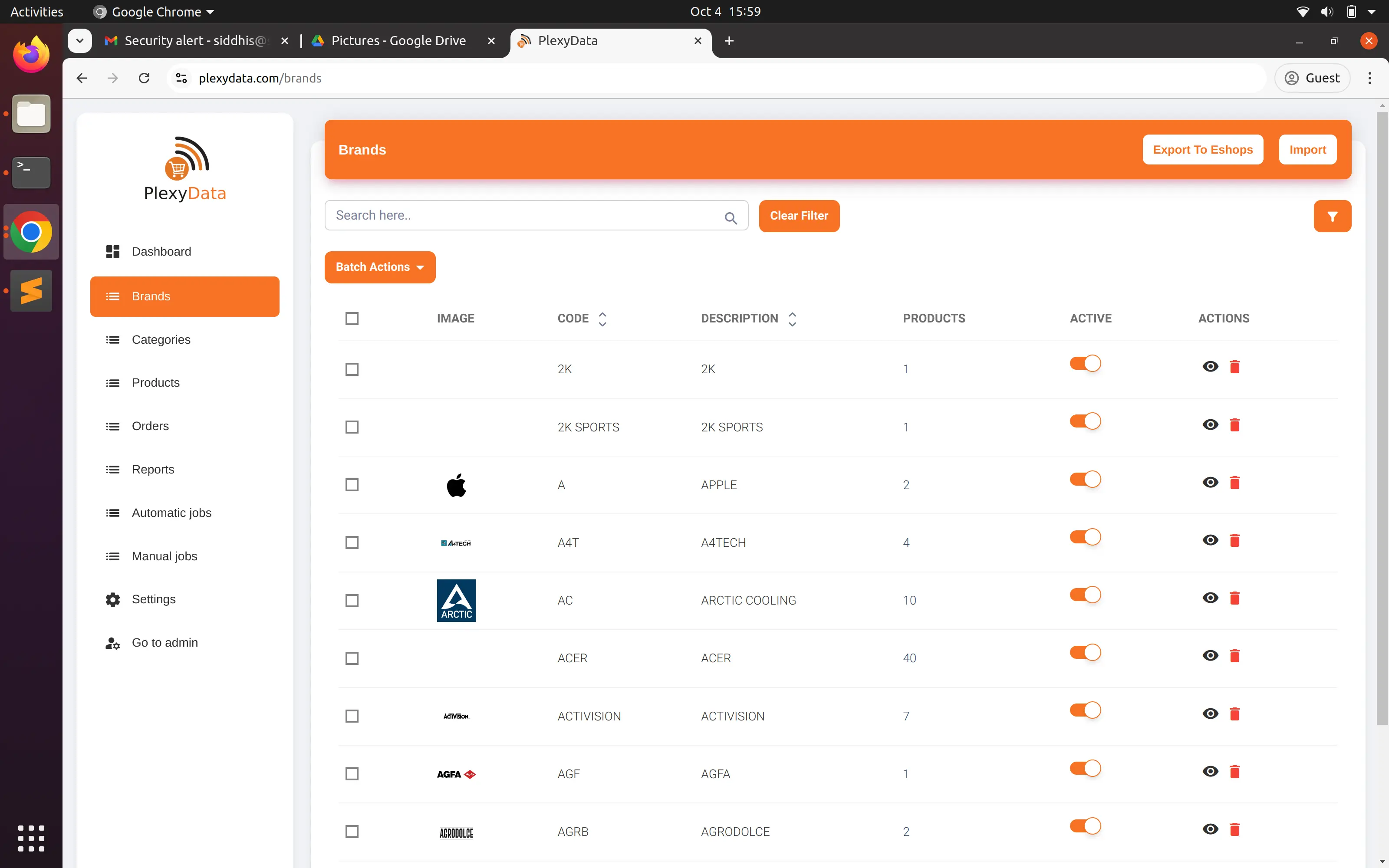1389x868 pixels.
Task: Disable active switch for ACTIVISION
Action: pos(1085,710)
